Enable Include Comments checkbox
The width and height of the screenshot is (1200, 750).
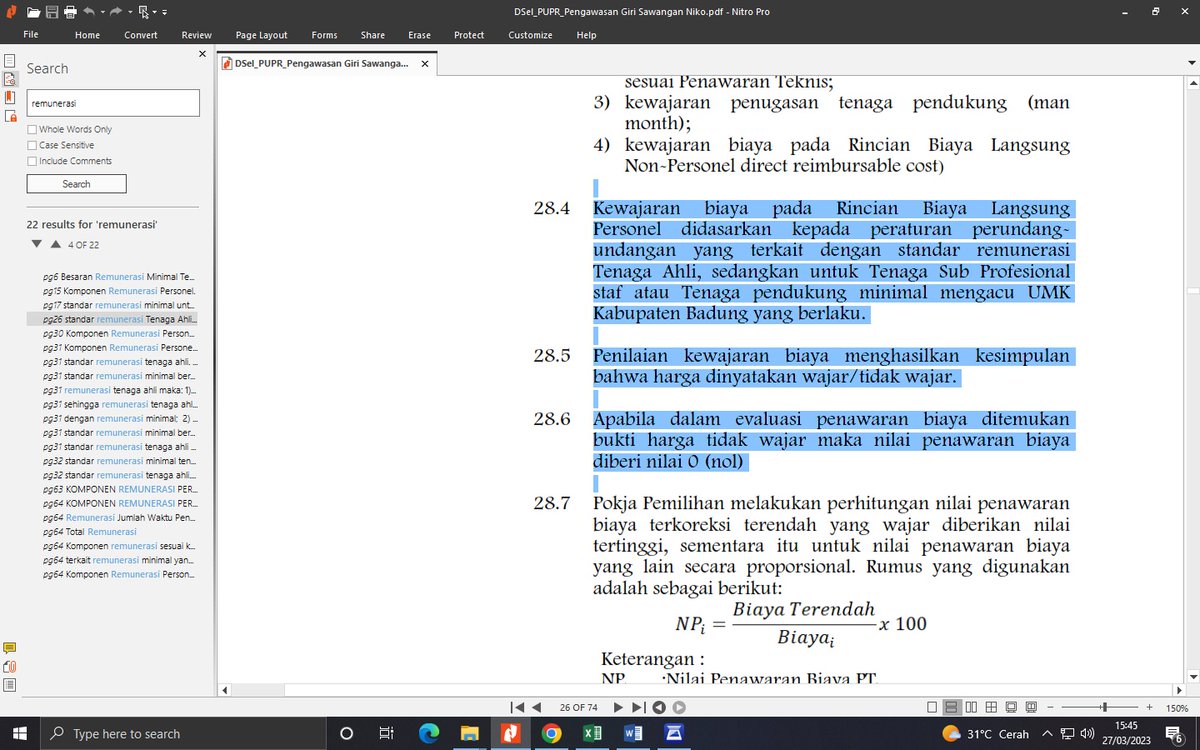pyautogui.click(x=32, y=161)
